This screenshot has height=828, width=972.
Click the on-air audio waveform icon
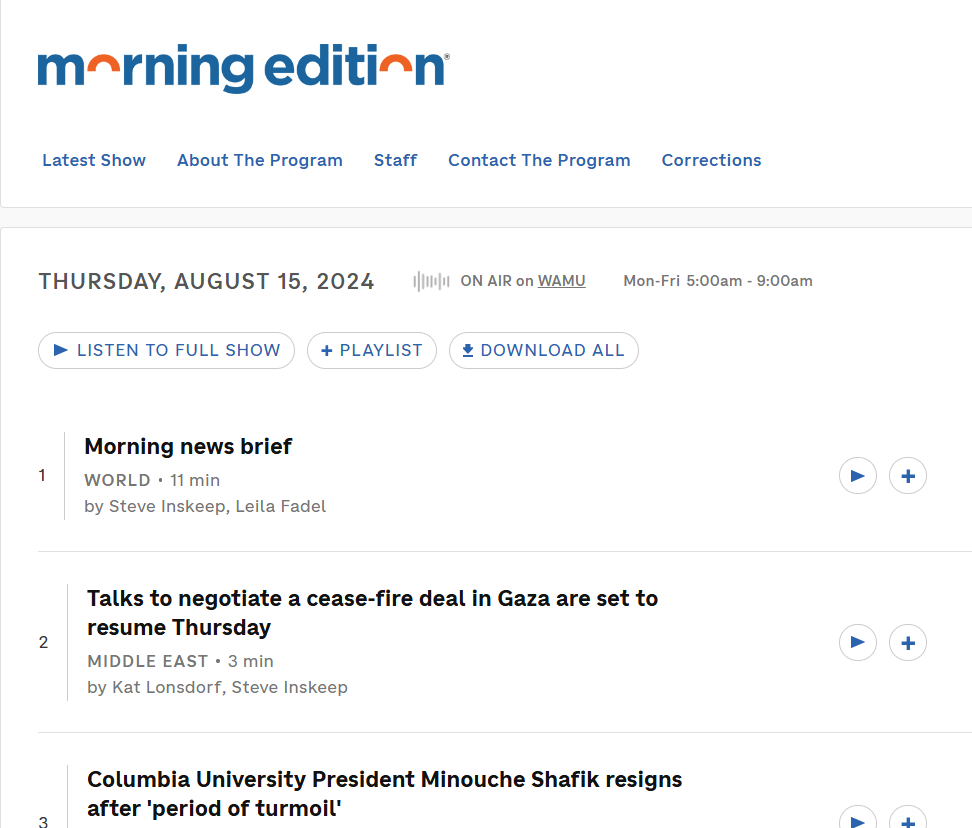[431, 281]
